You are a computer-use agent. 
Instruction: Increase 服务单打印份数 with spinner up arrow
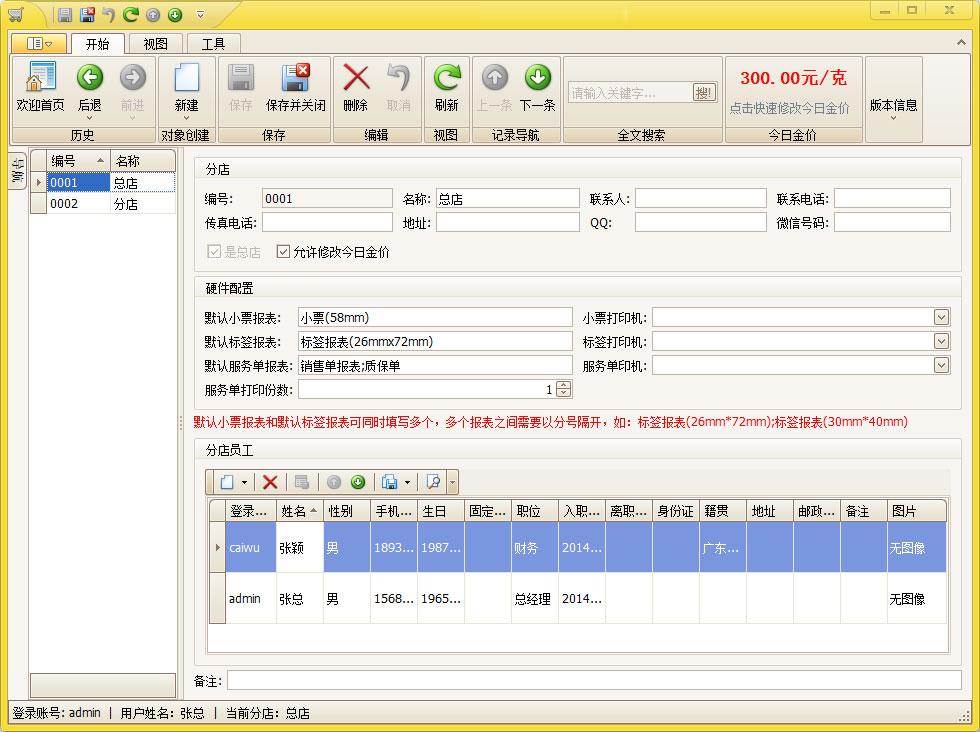pyautogui.click(x=564, y=385)
